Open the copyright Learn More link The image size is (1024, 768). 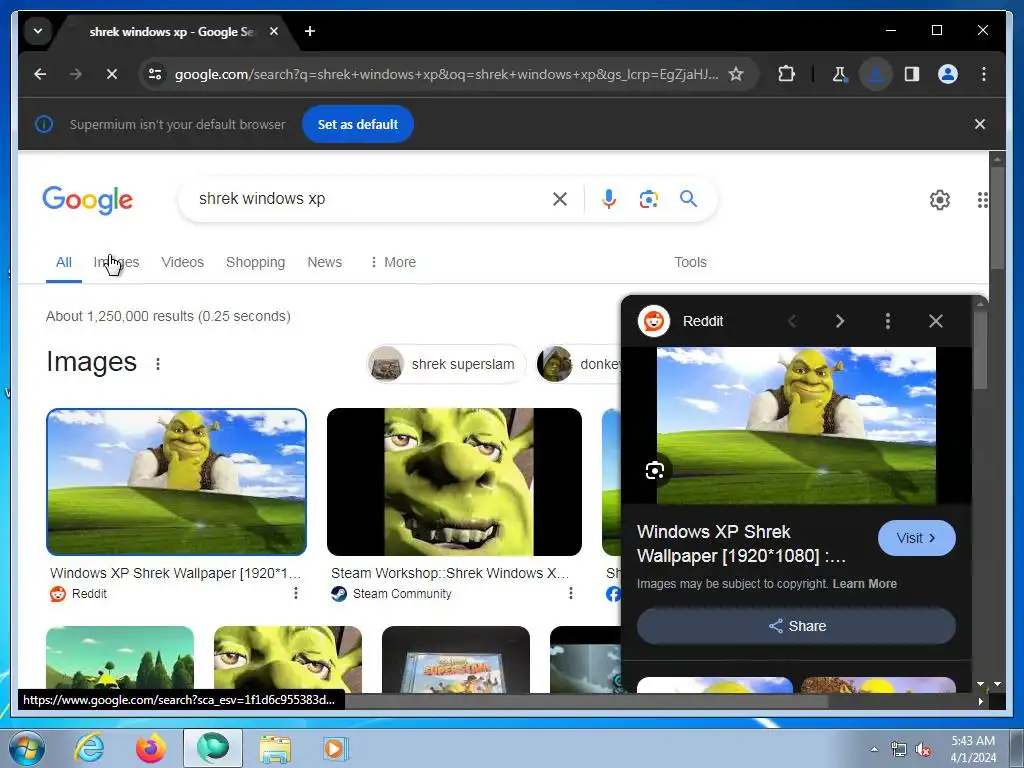pyautogui.click(x=865, y=584)
